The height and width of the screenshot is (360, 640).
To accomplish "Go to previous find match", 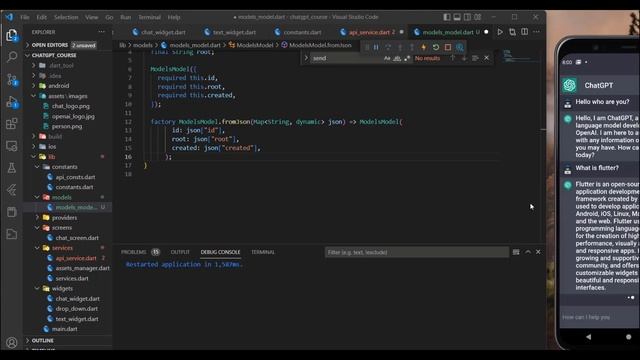I will 452,58.
